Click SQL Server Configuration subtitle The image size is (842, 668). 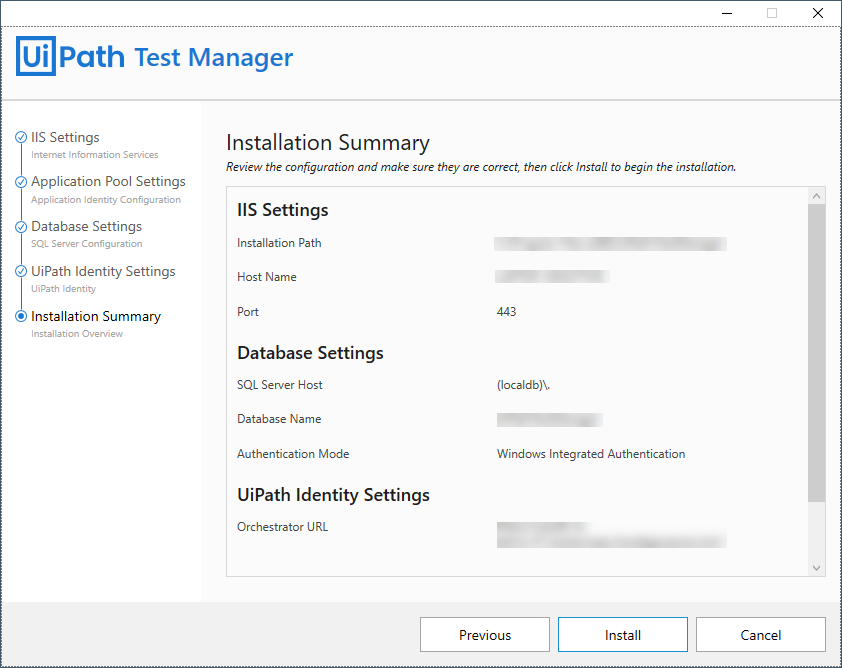pyautogui.click(x=86, y=244)
